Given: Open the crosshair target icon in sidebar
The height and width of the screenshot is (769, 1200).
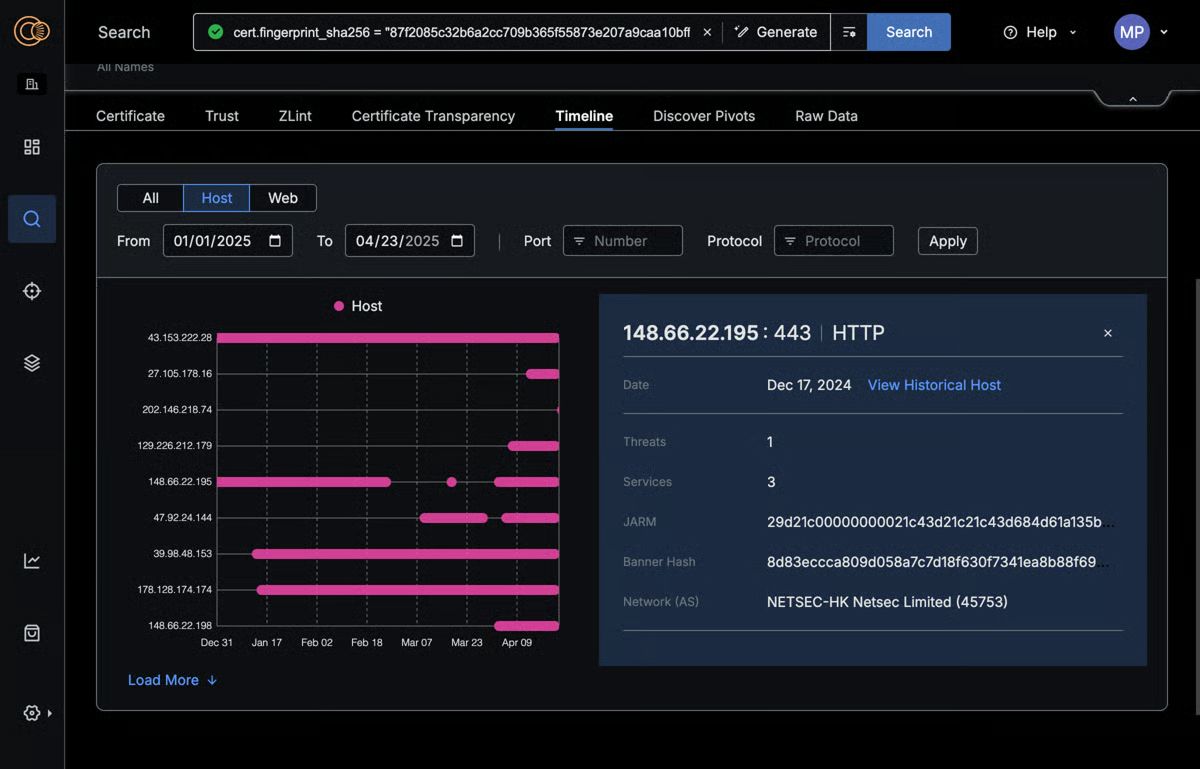Looking at the screenshot, I should click(31, 291).
